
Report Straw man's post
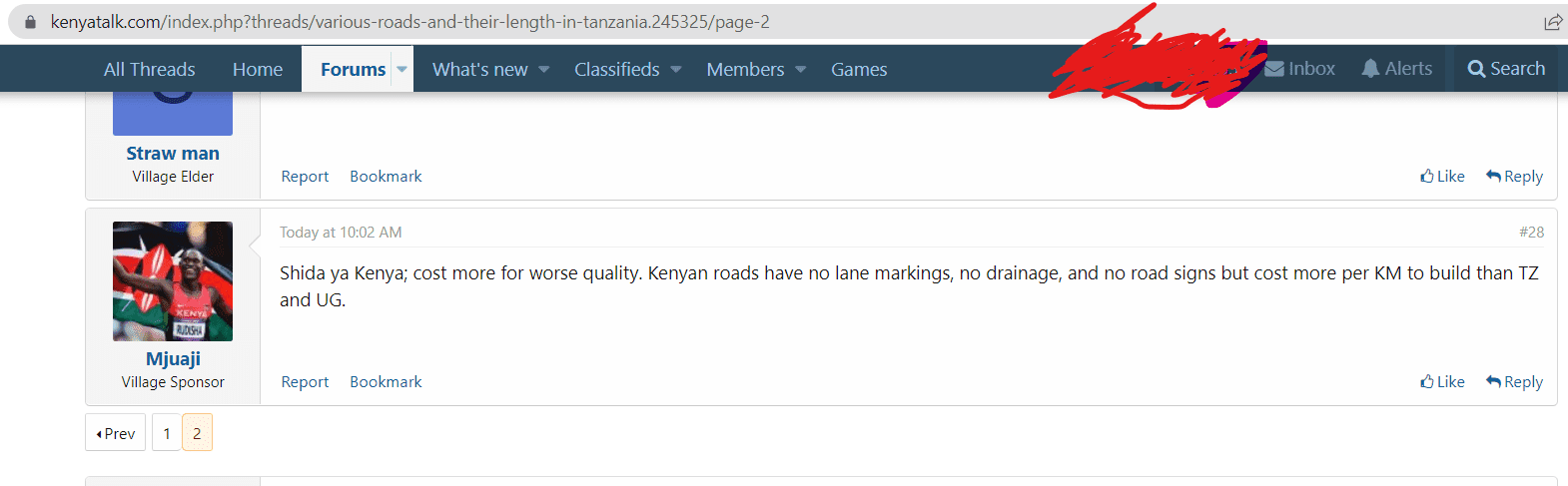(305, 177)
